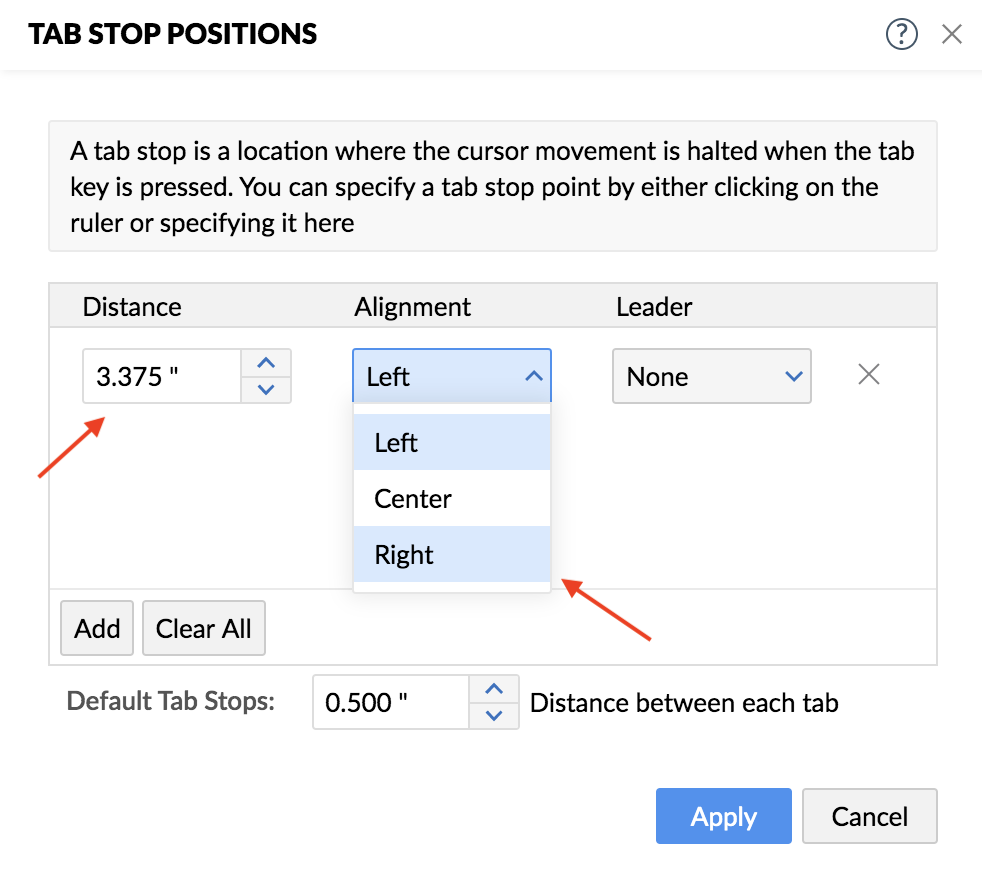Increase the tab stop Distance value
The width and height of the screenshot is (982, 890).
click(x=266, y=363)
